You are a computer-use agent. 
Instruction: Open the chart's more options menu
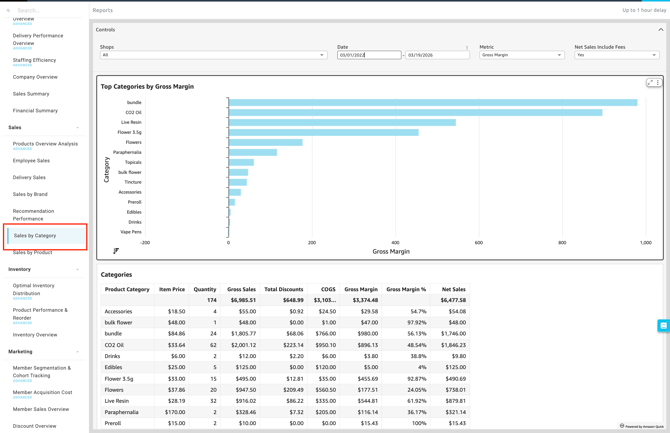(658, 83)
